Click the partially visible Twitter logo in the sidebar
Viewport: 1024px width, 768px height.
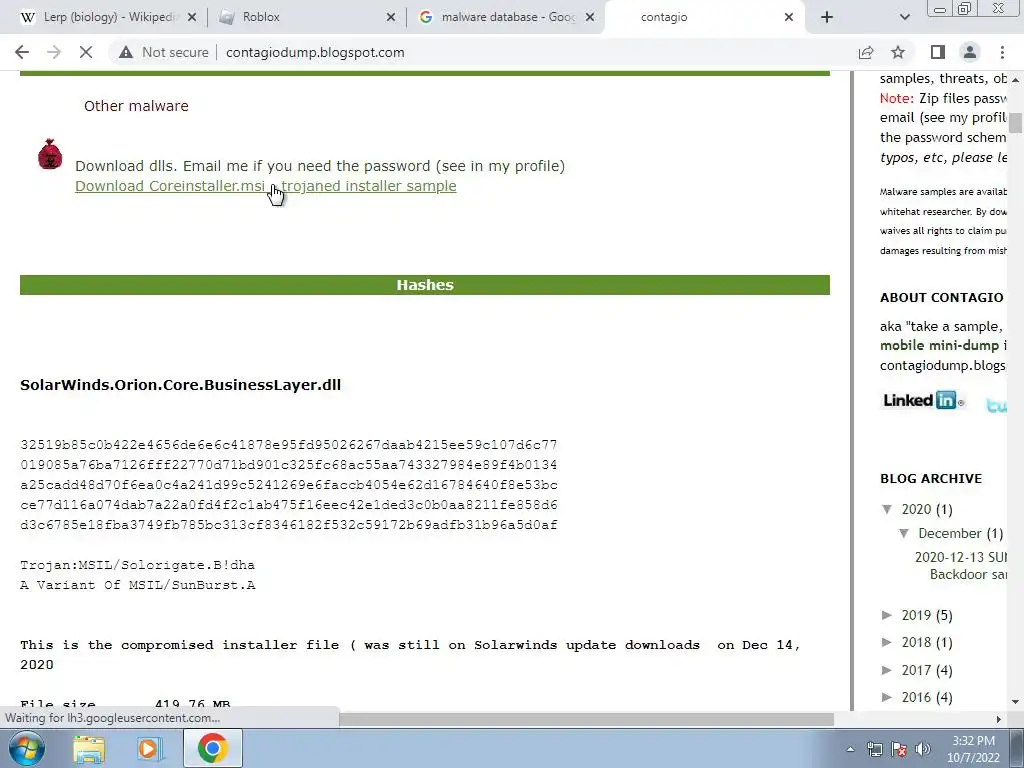click(997, 405)
